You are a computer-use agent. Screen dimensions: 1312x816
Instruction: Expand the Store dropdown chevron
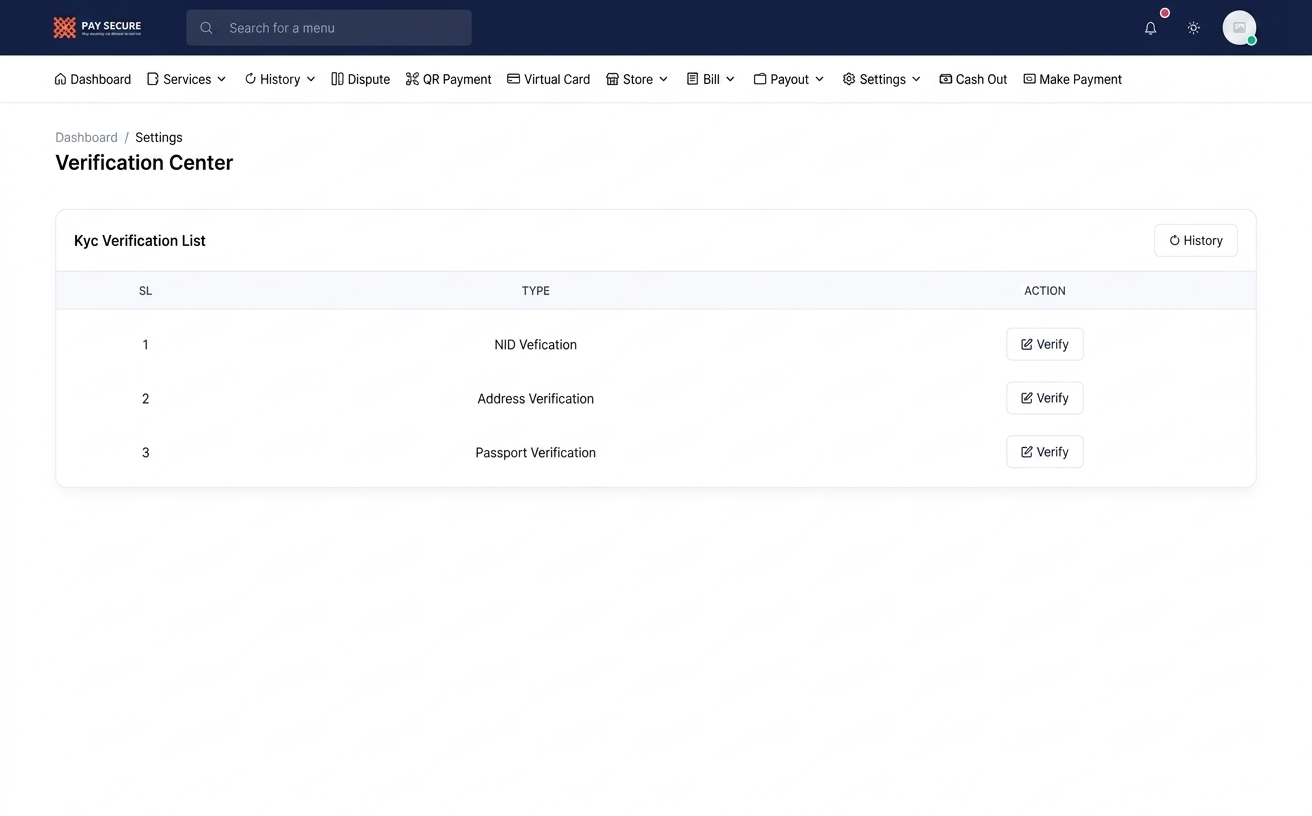click(663, 79)
